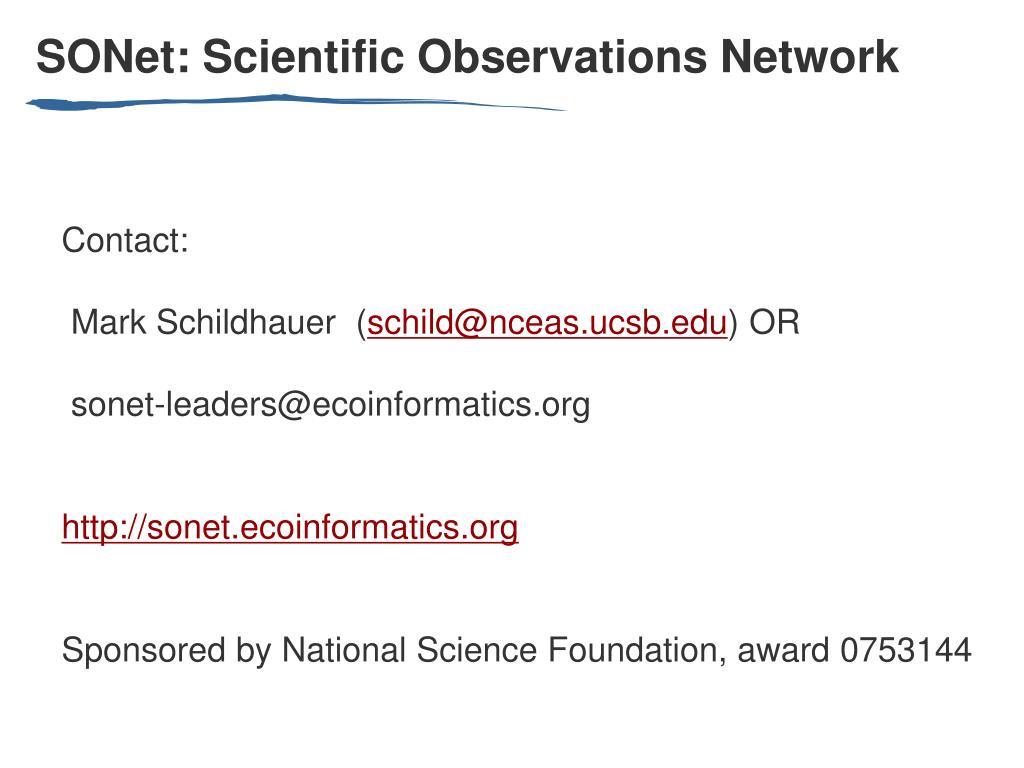
Task: Click the opening parenthesis before the schild email
Action: pyautogui.click(x=362, y=323)
